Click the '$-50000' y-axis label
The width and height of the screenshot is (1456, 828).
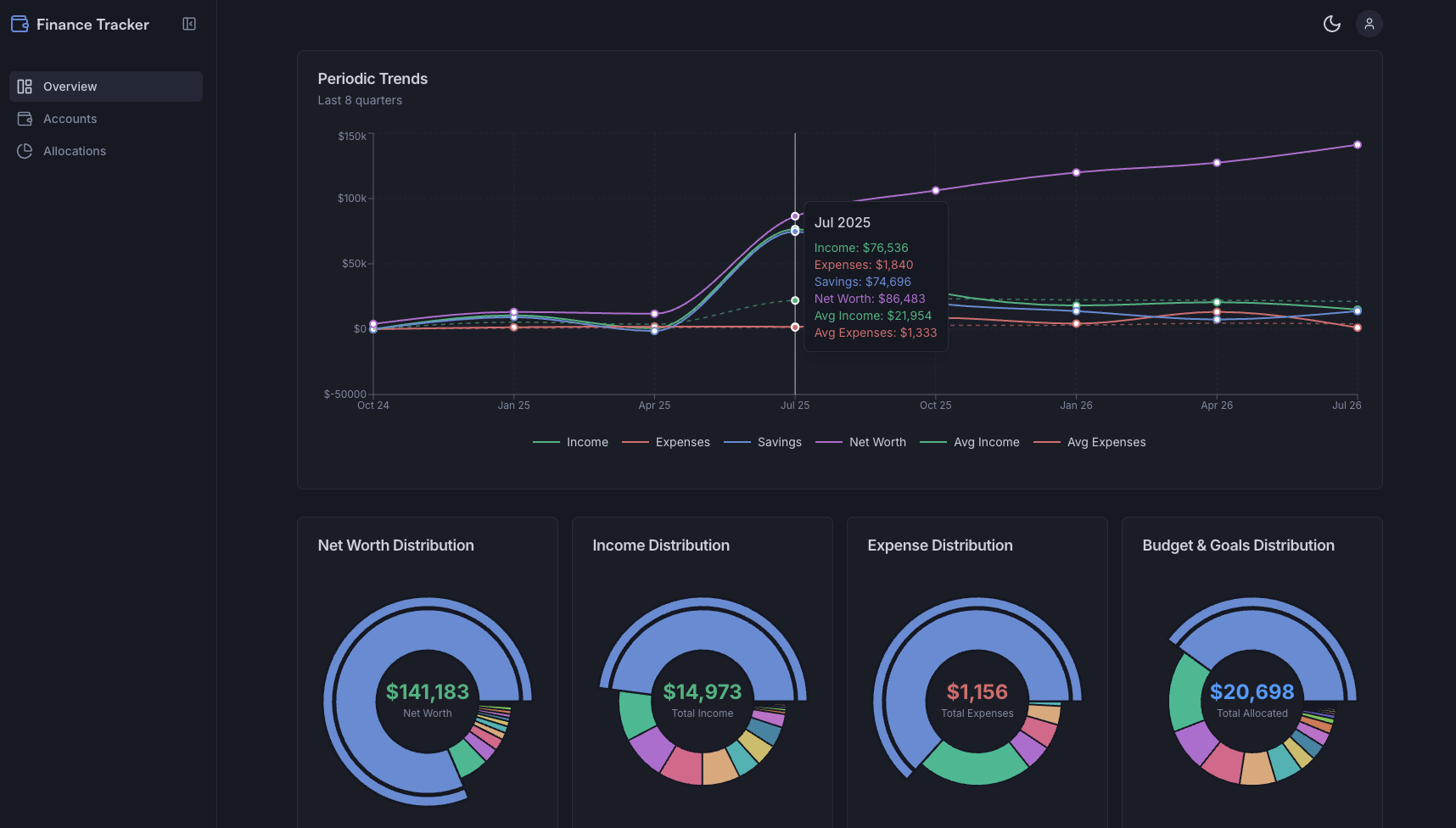pyautogui.click(x=345, y=394)
